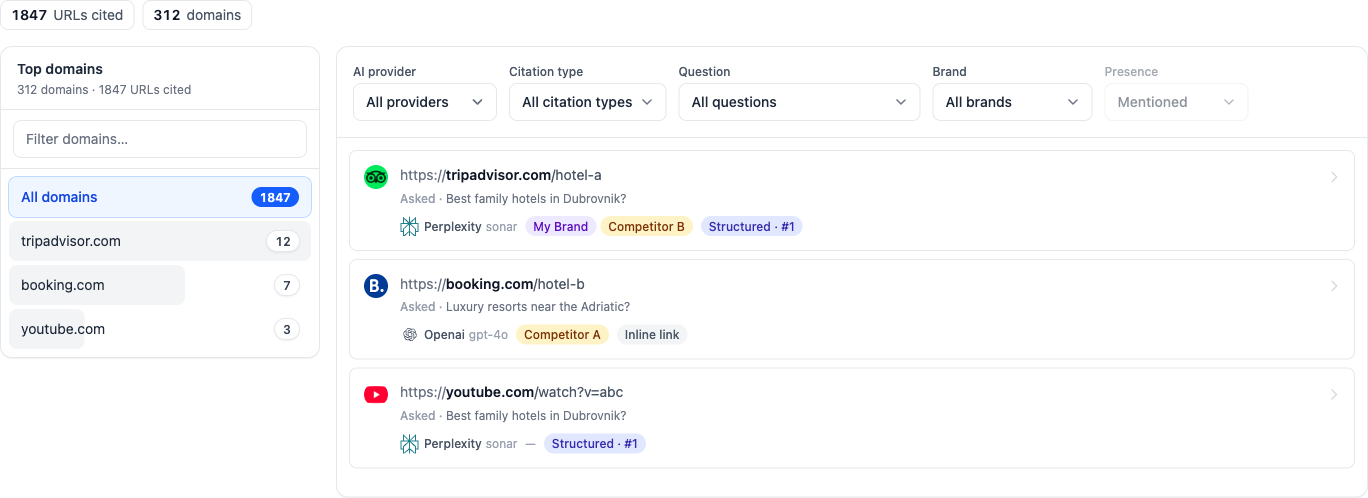The image size is (1368, 498).
Task: Select All domains in the sidebar
Action: pyautogui.click(x=160, y=197)
